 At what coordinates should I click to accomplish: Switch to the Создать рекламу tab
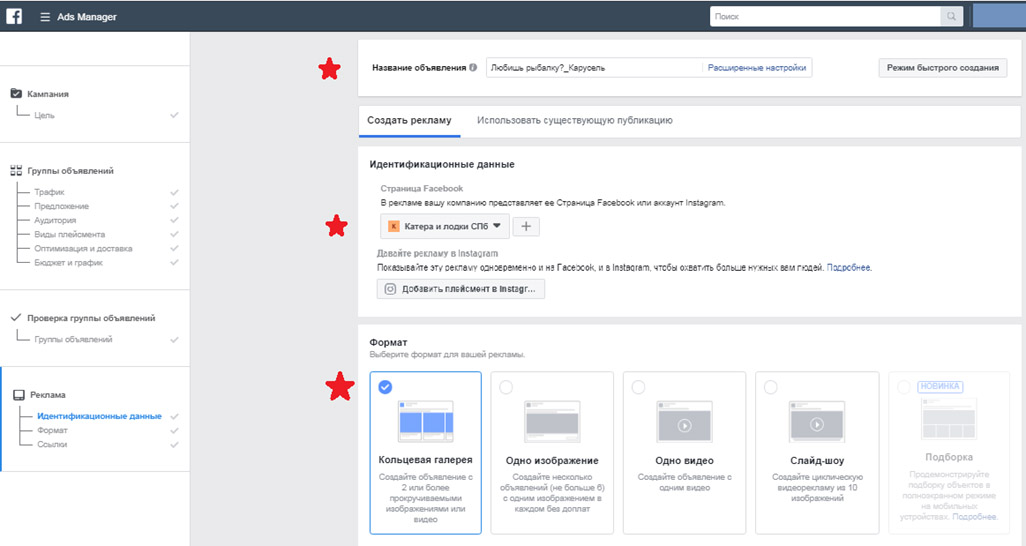tap(409, 120)
